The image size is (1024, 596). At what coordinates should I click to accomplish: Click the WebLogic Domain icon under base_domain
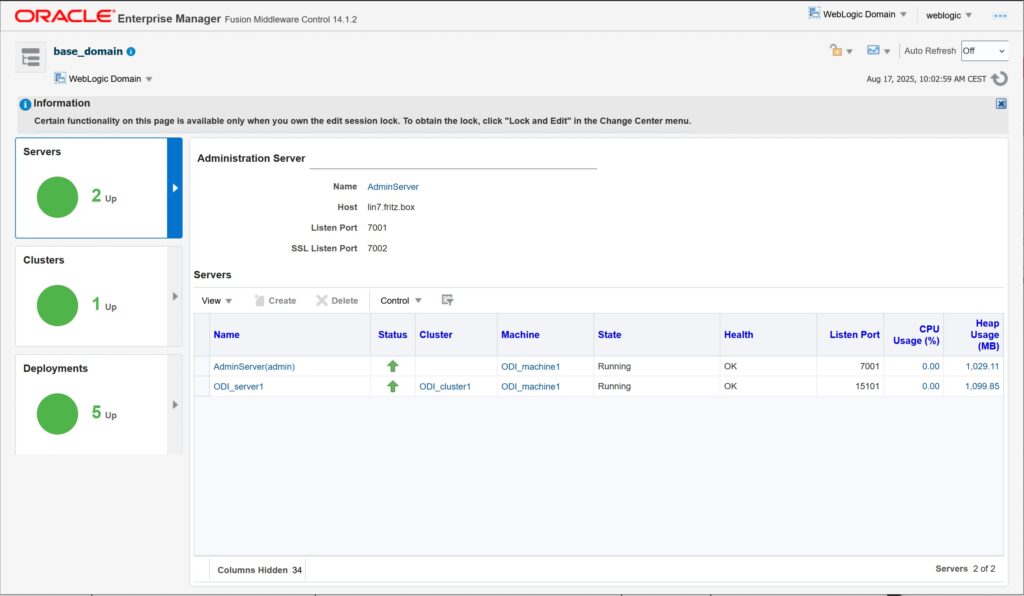click(60, 78)
